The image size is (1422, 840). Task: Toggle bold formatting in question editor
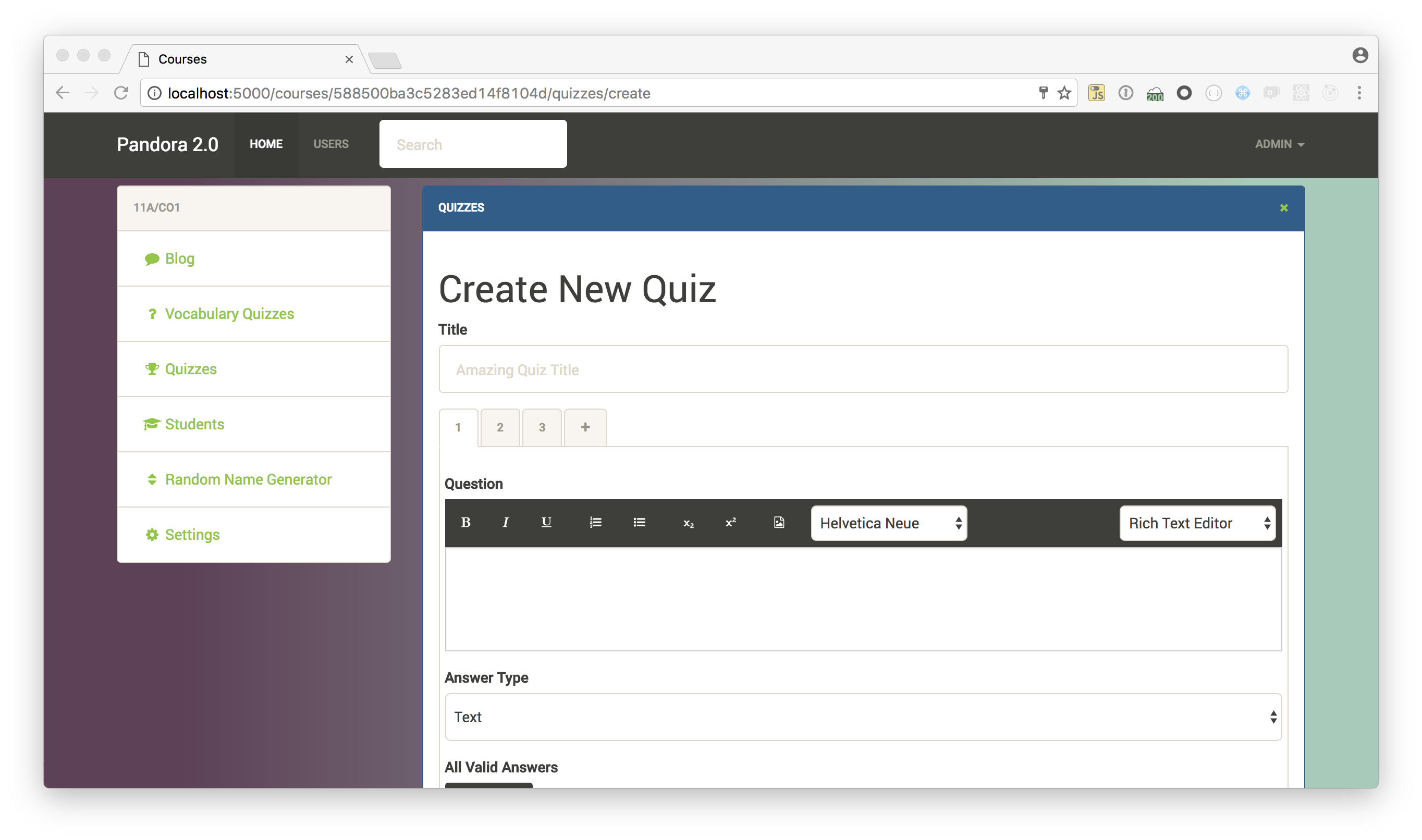click(x=465, y=523)
